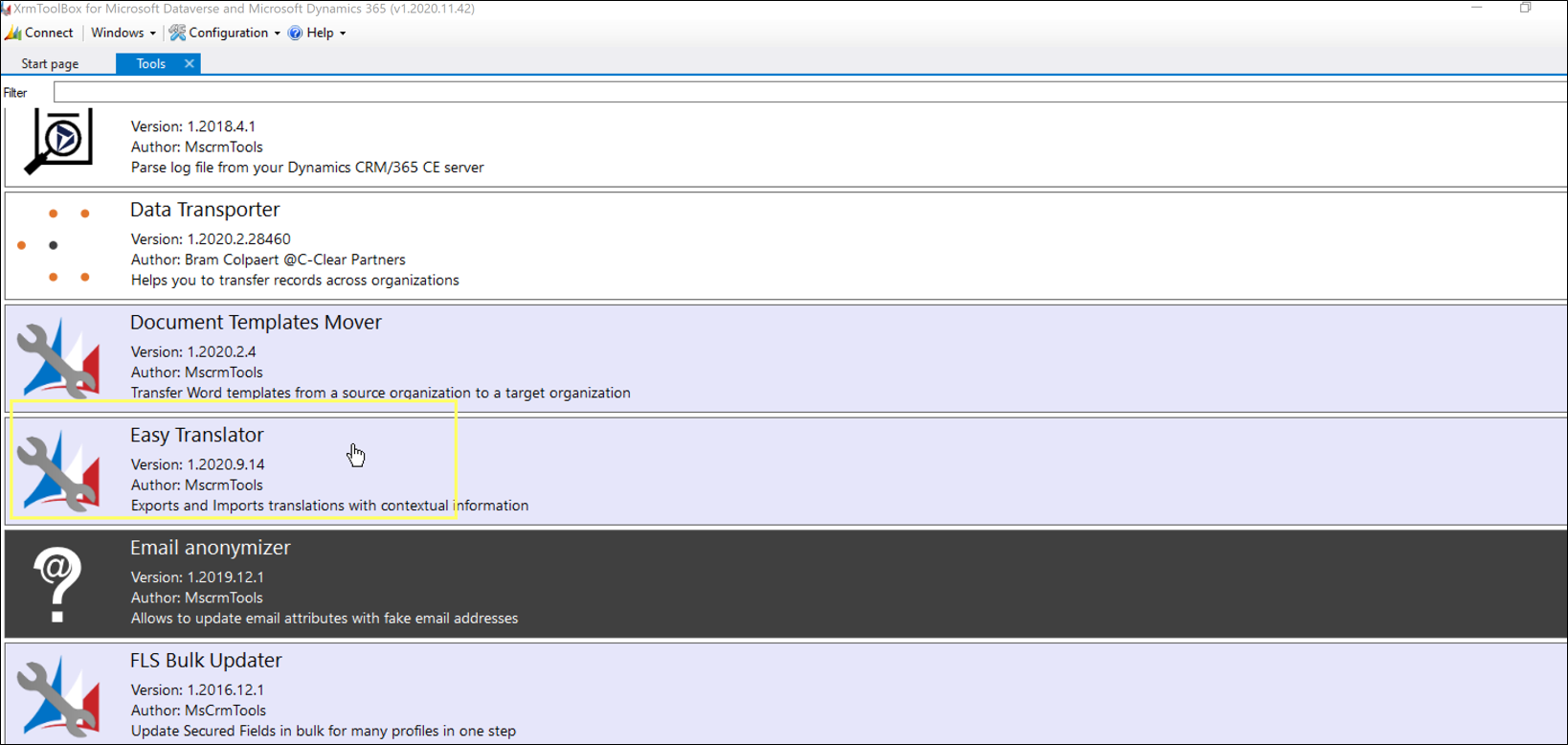Click the Connect plug icon
Image resolution: width=1568 pixels, height=745 pixels.
pyautogui.click(x=13, y=33)
